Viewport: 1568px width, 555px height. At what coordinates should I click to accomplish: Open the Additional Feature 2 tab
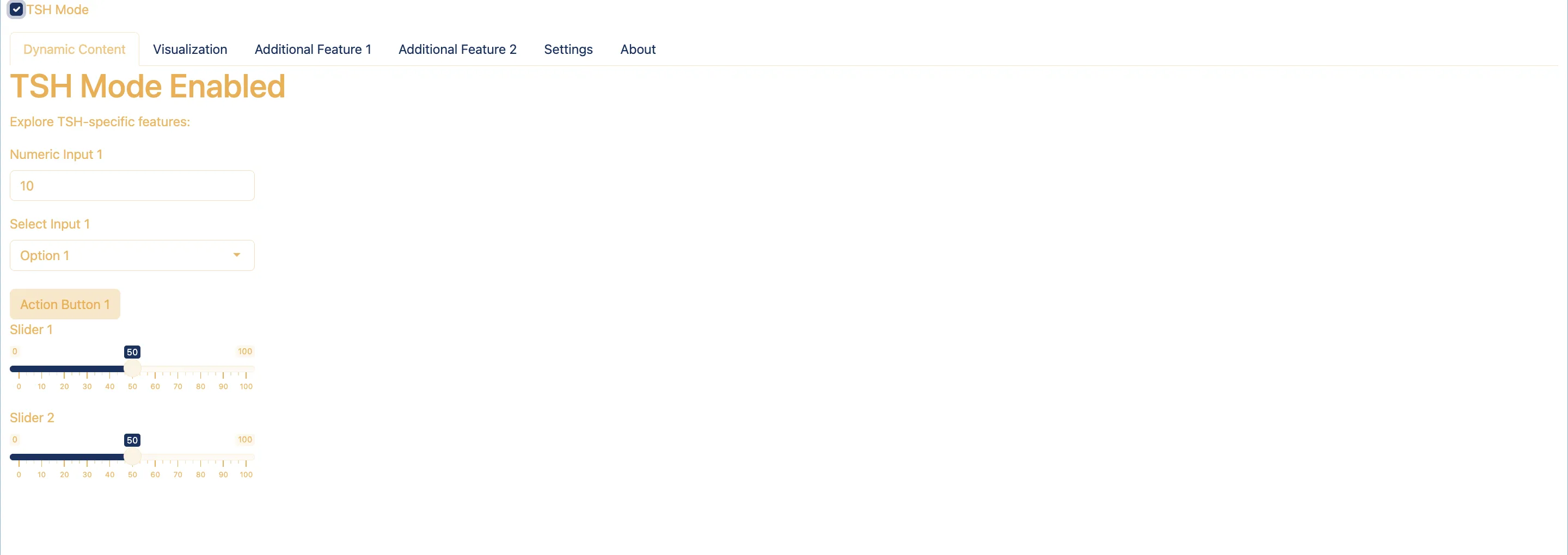[x=457, y=50]
